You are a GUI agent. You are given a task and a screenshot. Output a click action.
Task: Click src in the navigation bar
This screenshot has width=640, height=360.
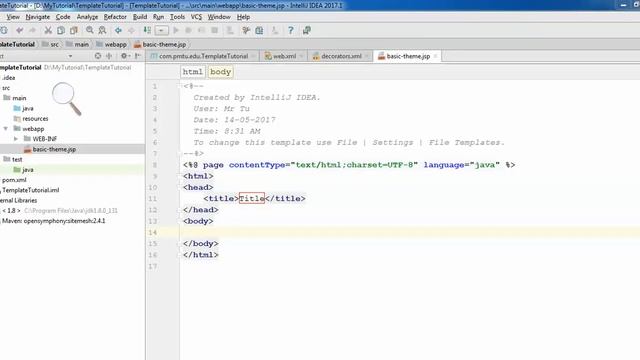pyautogui.click(x=50, y=44)
